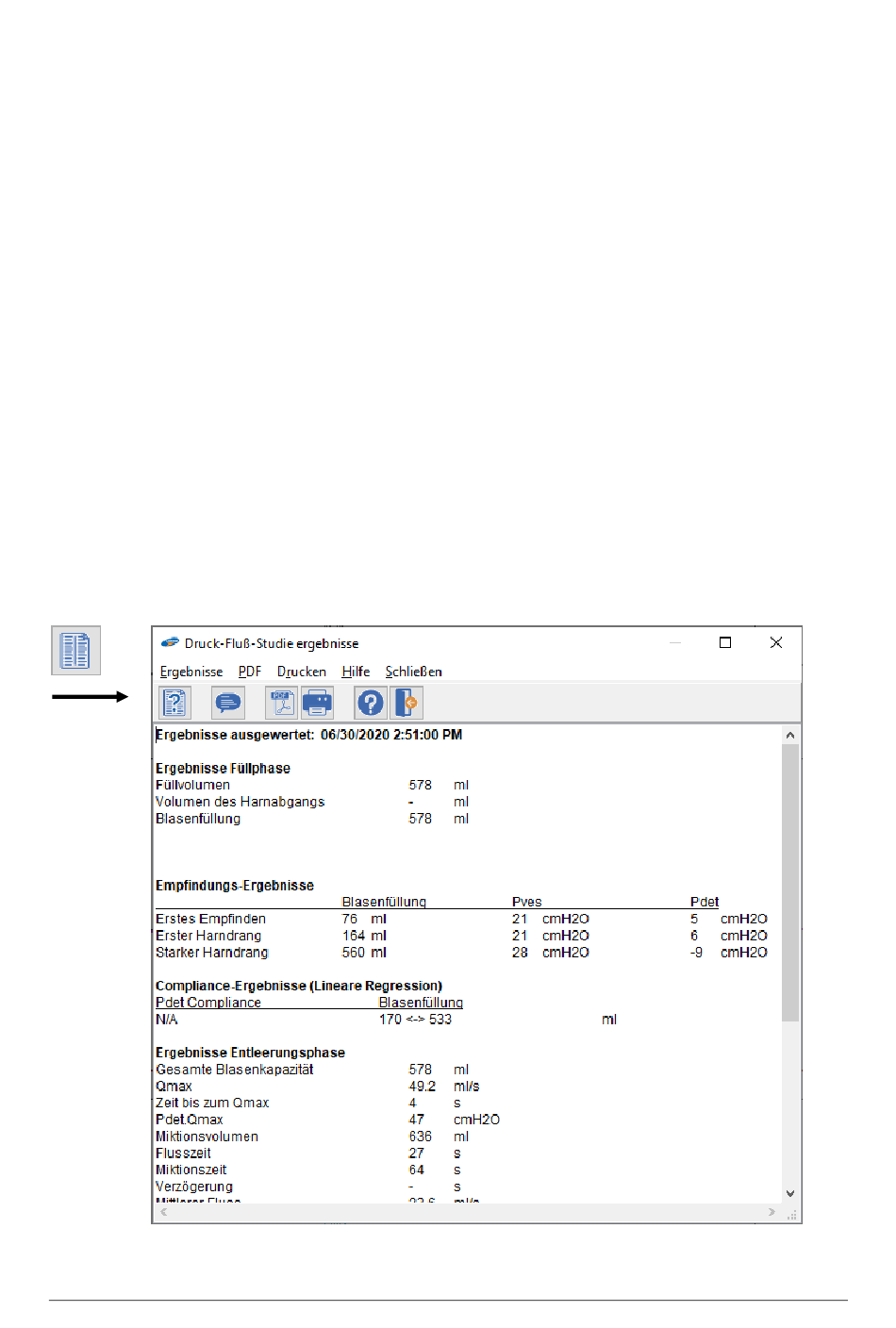896x1328 pixels.
Task: Close the Druck-Fluß-Studie ergebnisse window
Action: pyautogui.click(x=776, y=642)
